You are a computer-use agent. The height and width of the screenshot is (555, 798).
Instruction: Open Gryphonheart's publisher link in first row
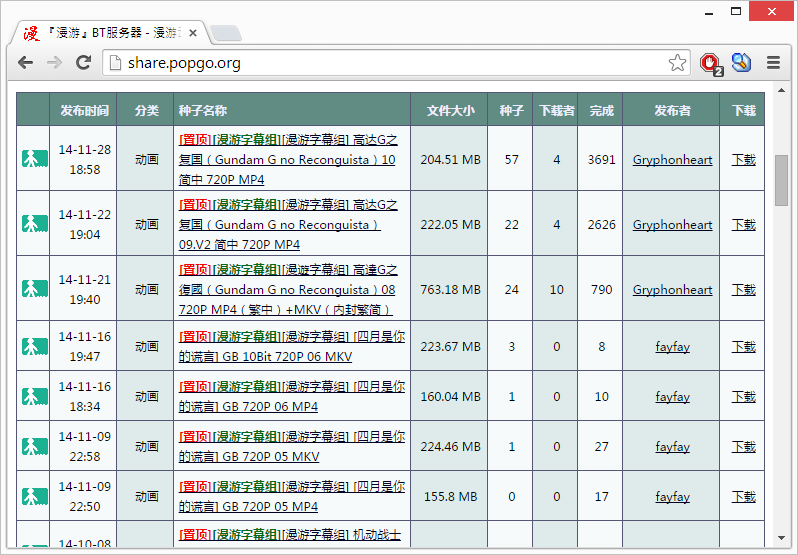pyautogui.click(x=672, y=159)
